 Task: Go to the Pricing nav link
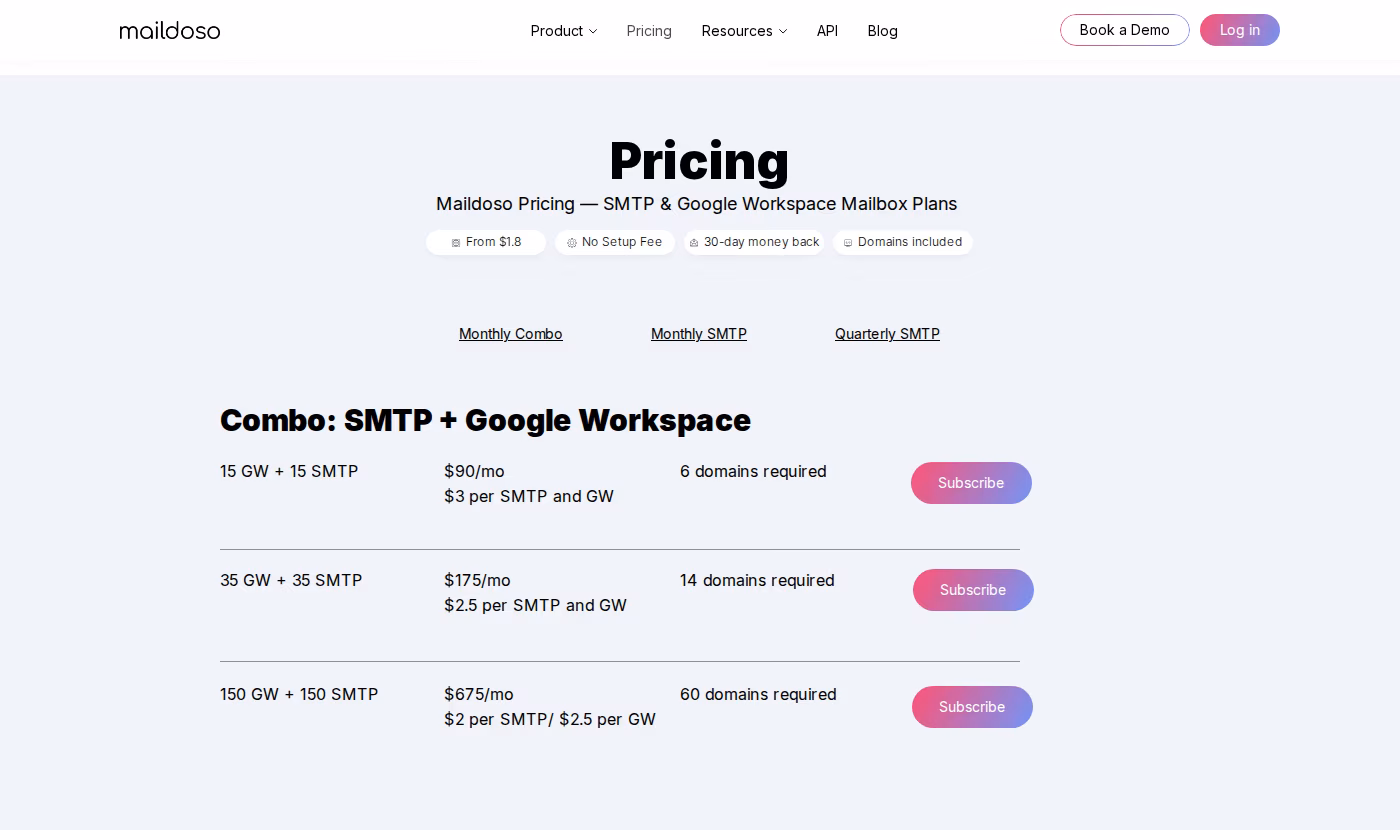(x=649, y=31)
